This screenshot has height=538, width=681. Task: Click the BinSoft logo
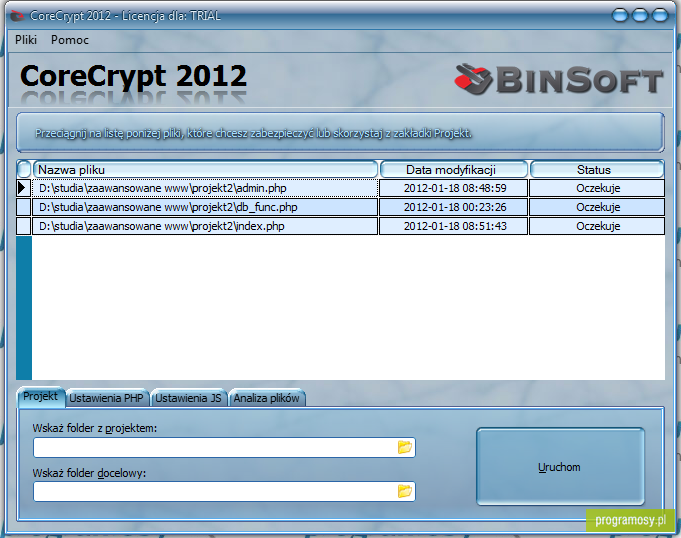tap(559, 79)
